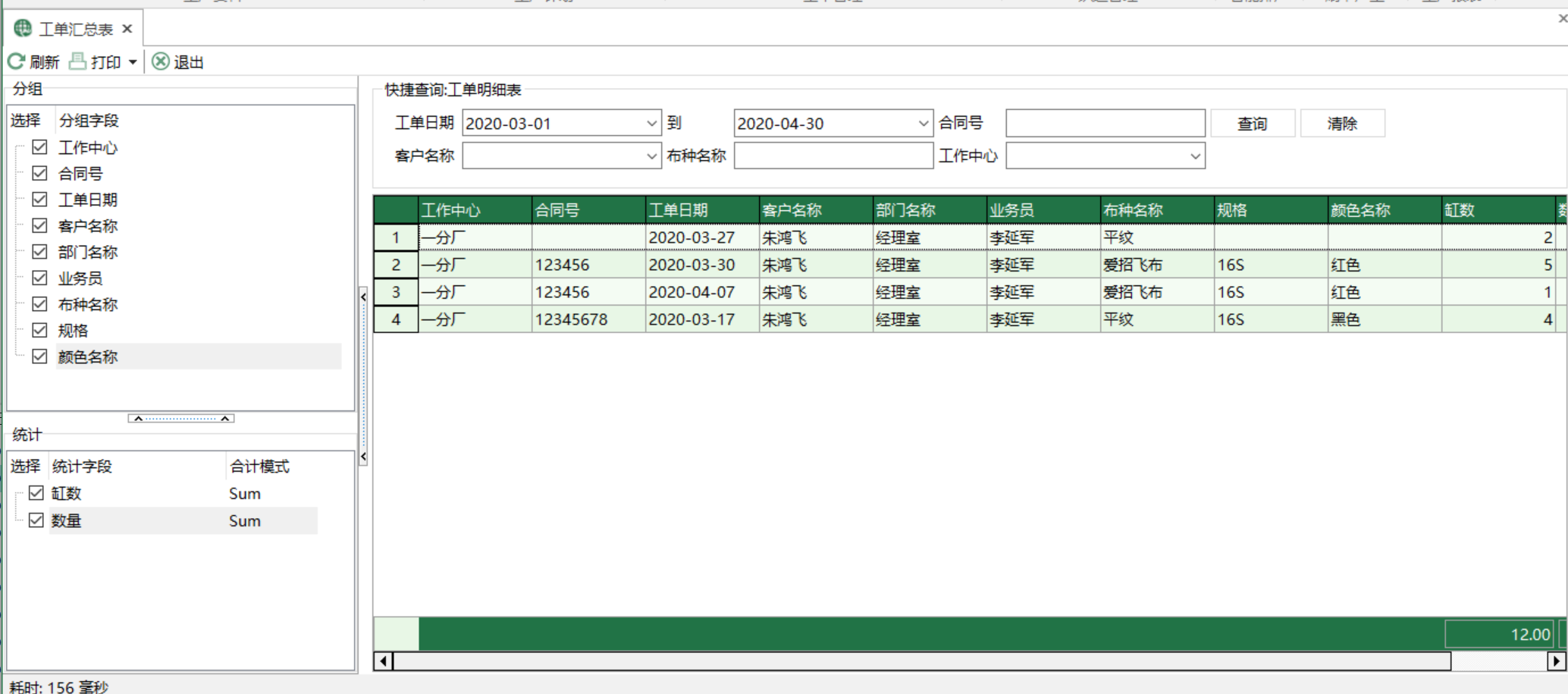This screenshot has height=694, width=1568.
Task: Click the 黑色 color name cell
Action: click(1385, 319)
